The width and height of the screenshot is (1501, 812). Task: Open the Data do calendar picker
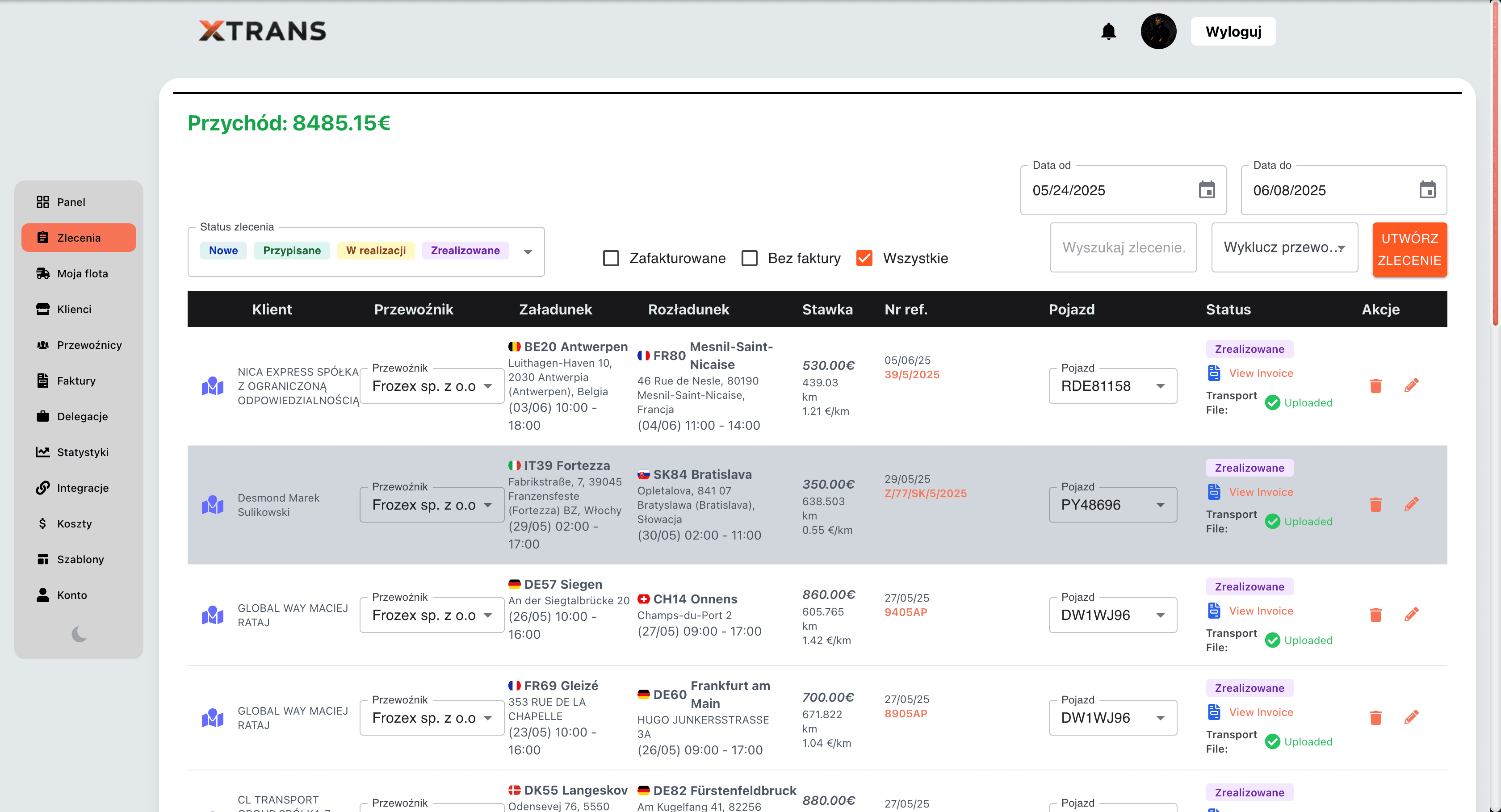pyautogui.click(x=1427, y=190)
